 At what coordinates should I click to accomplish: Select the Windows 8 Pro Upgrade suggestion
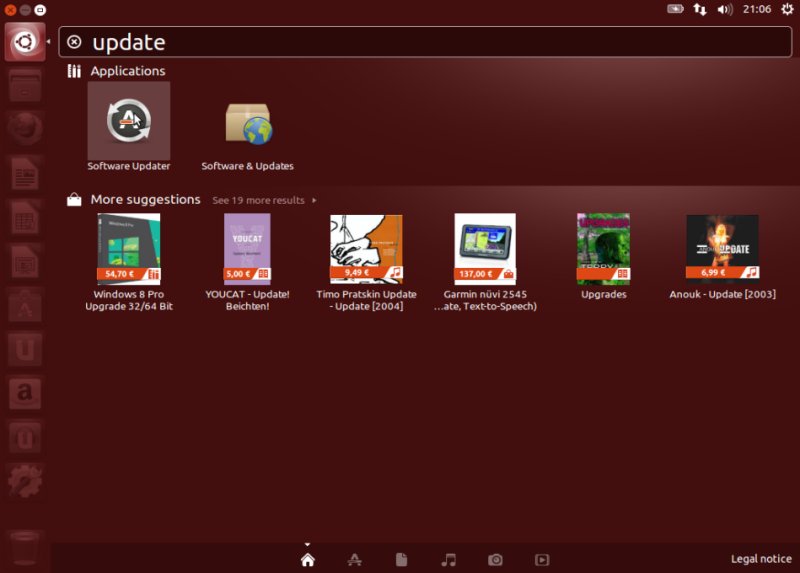coord(129,262)
